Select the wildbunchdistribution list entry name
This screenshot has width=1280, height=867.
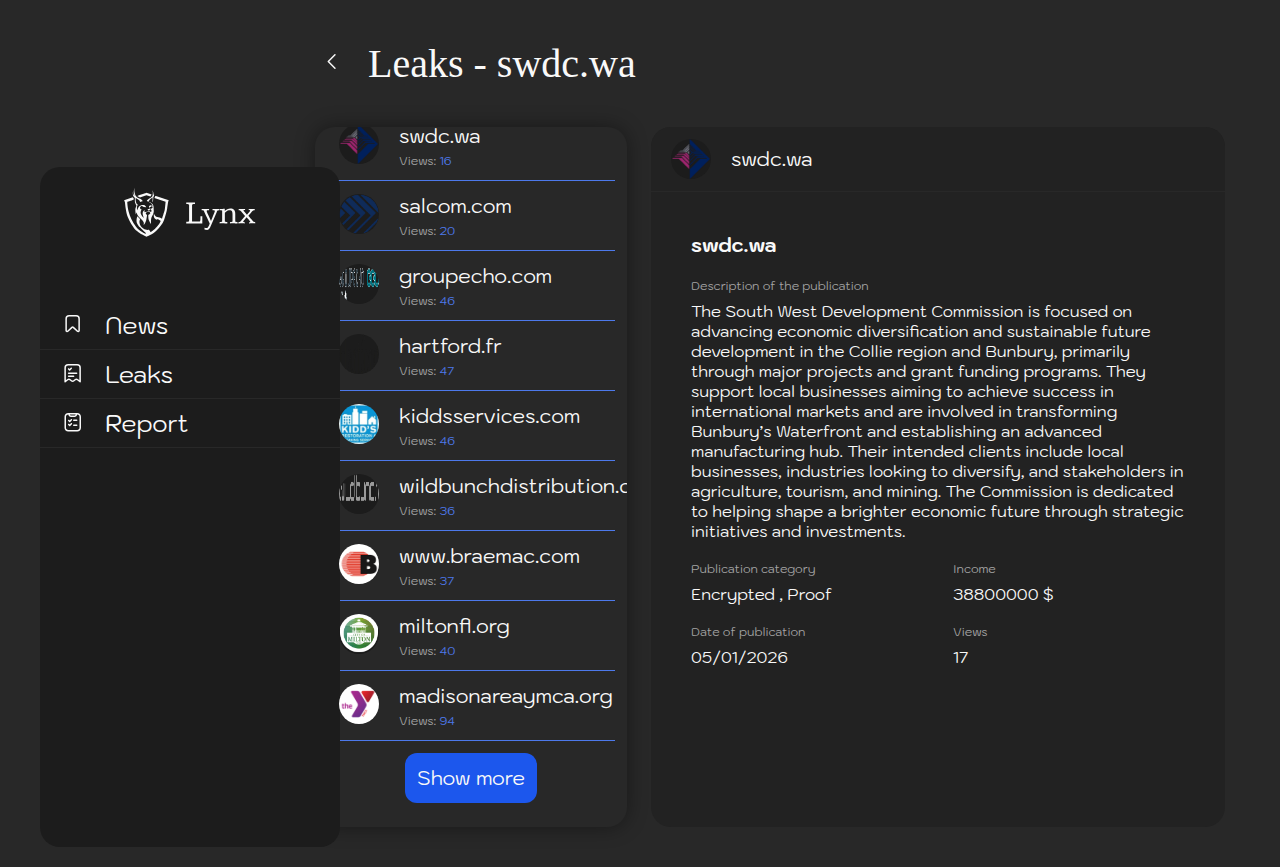[512, 487]
